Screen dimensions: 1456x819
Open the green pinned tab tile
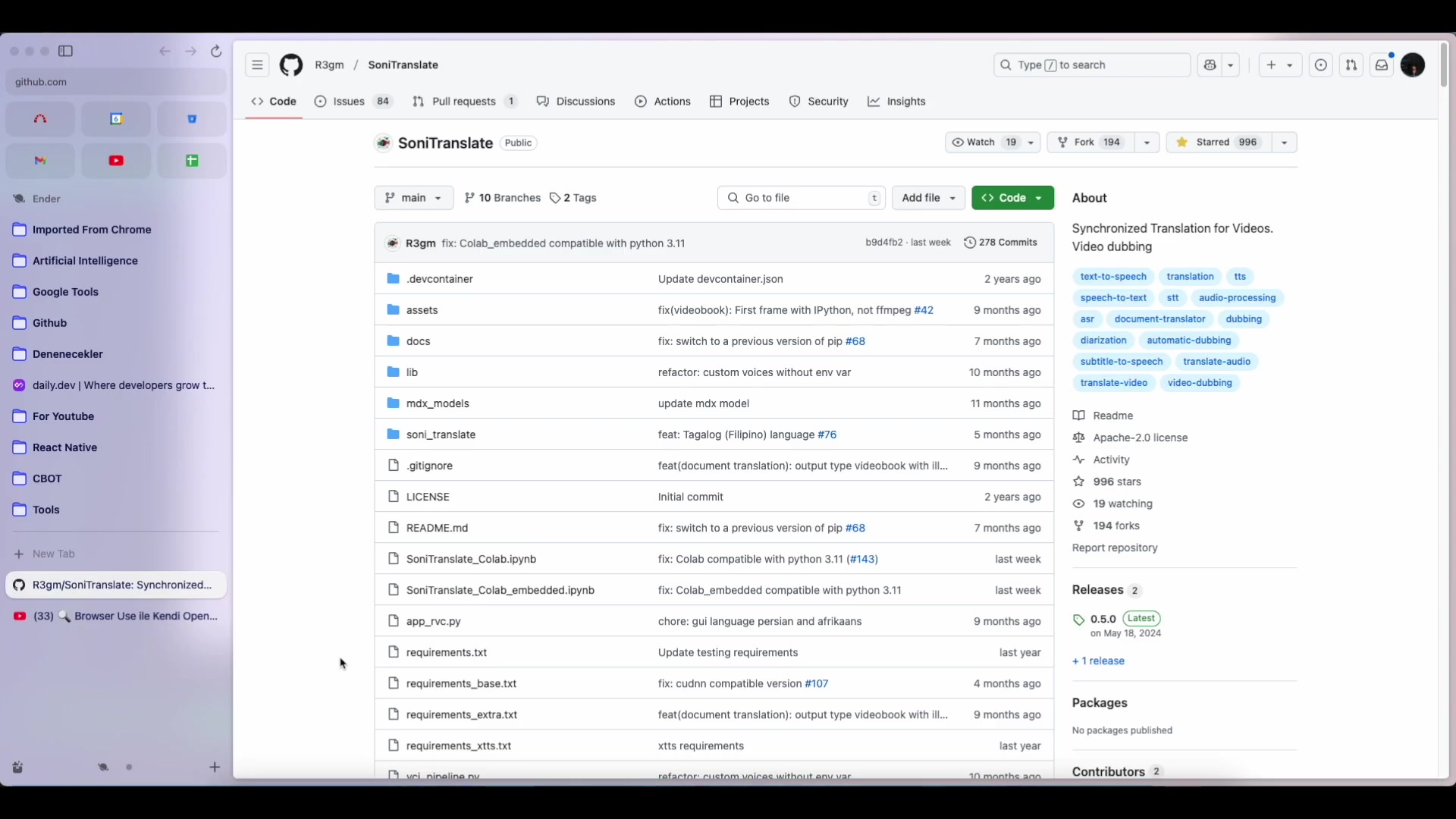tap(192, 161)
